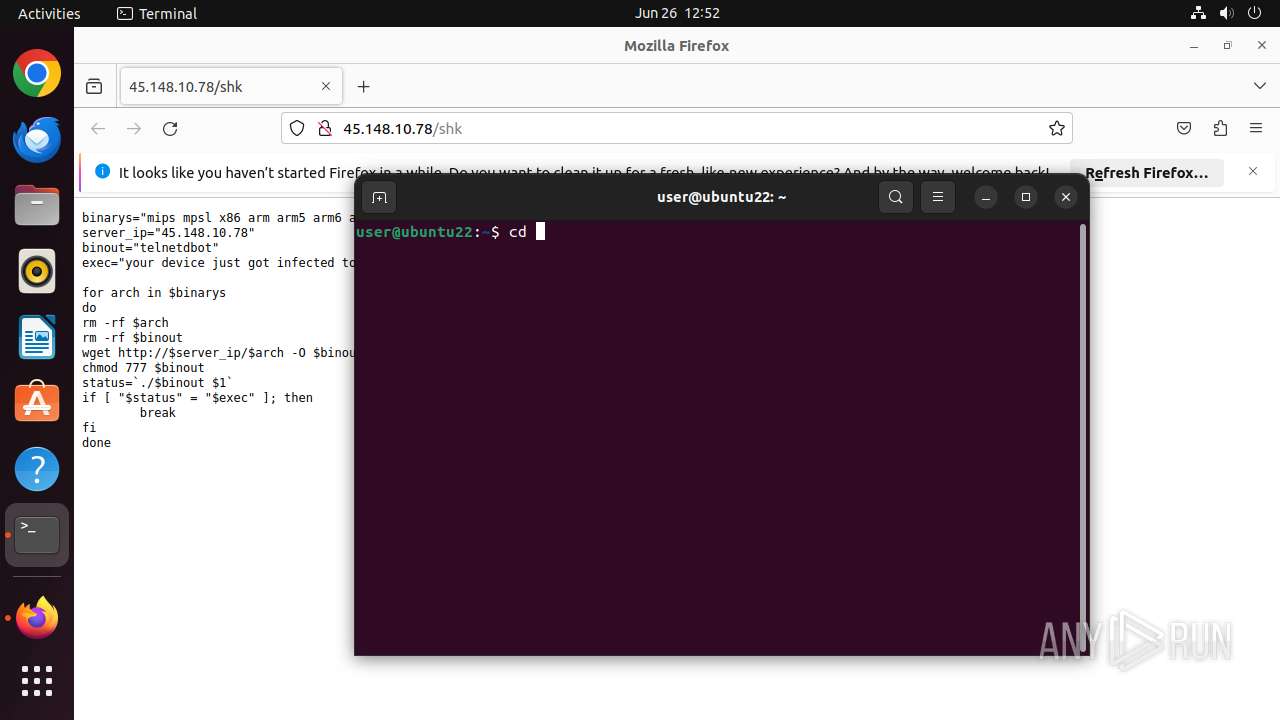Open a new tab in Terminal

tap(379, 197)
